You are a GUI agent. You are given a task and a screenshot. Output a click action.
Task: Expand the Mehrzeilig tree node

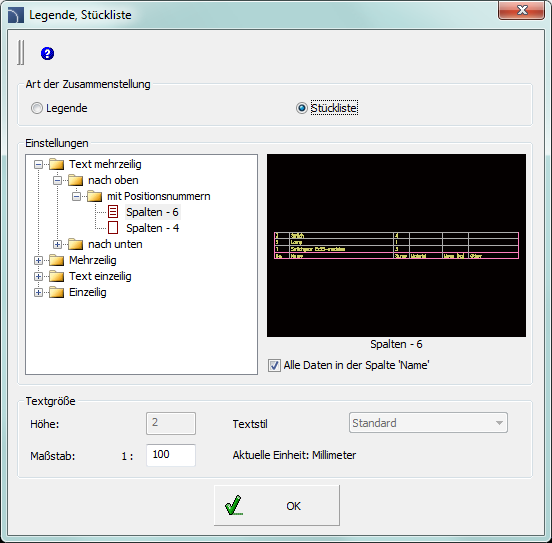point(38,261)
